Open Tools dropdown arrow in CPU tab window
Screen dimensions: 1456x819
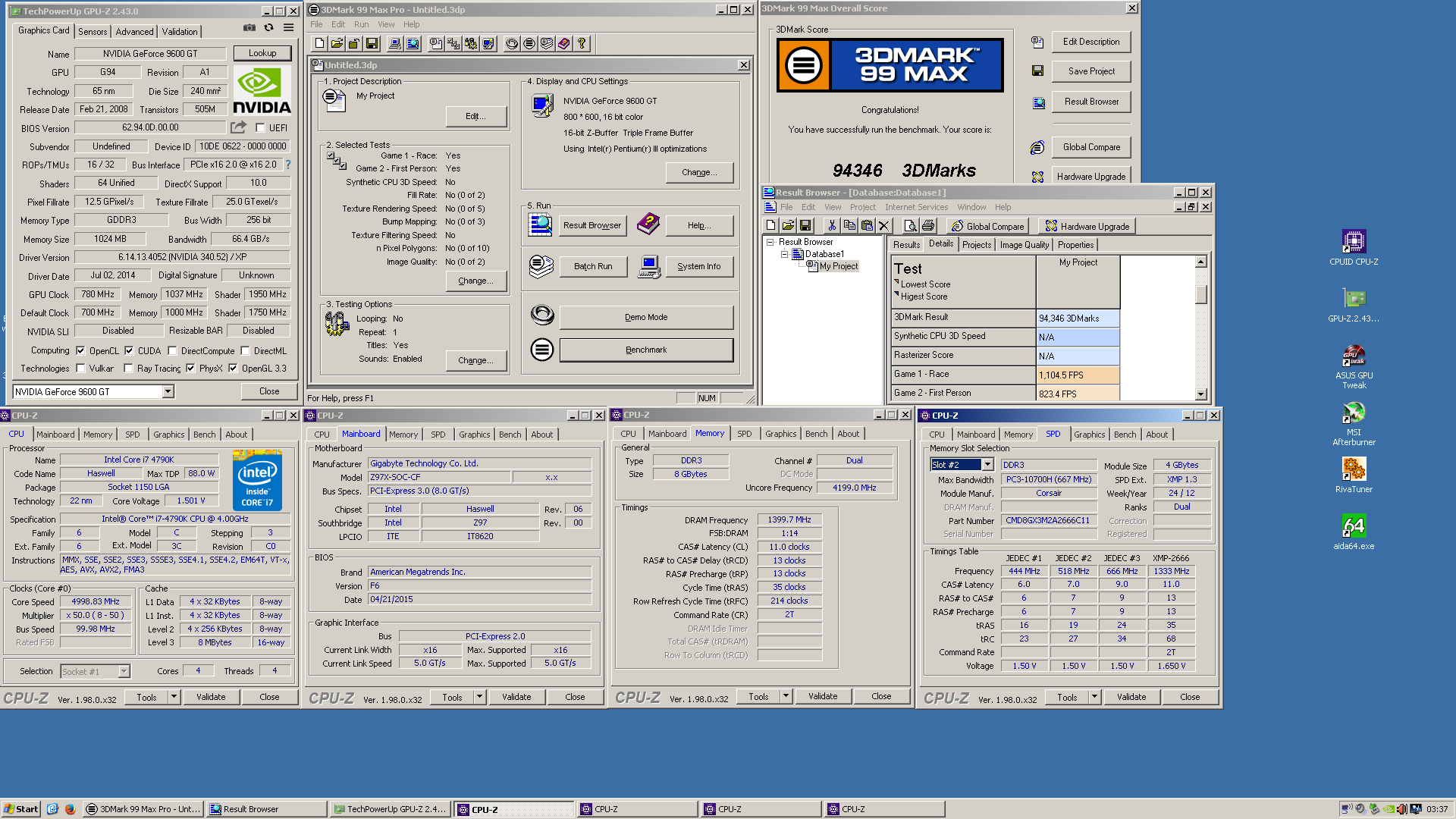(174, 696)
